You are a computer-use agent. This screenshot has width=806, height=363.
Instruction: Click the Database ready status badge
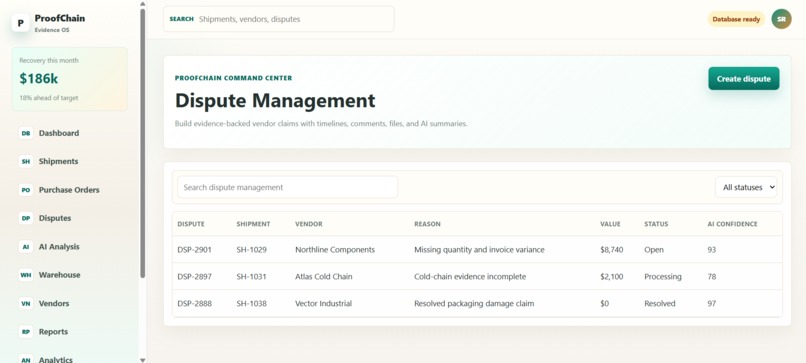tap(736, 19)
